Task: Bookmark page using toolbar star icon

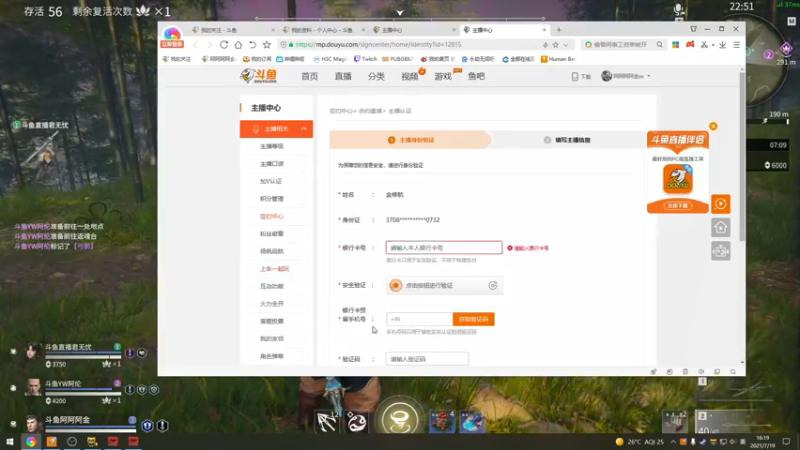Action: [x=266, y=45]
